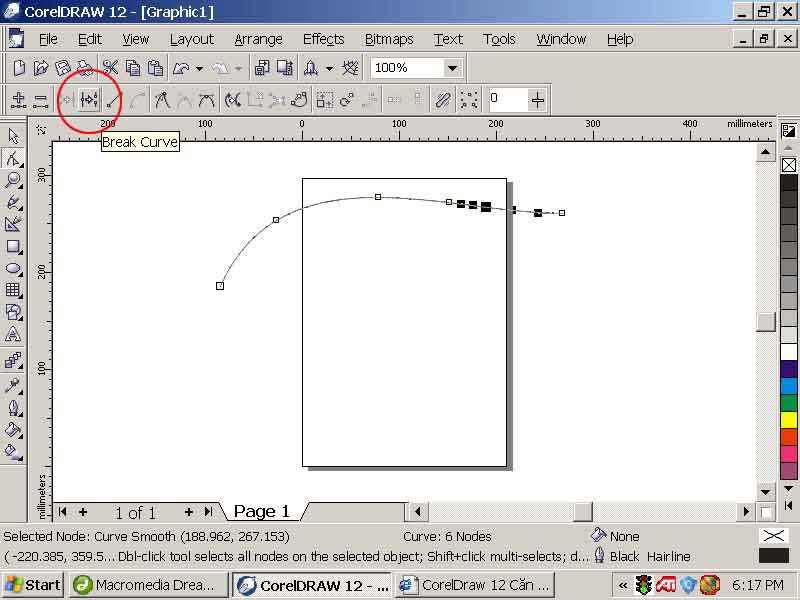Select the Eyedropper tool
This screenshot has width=800, height=600.
(13, 385)
